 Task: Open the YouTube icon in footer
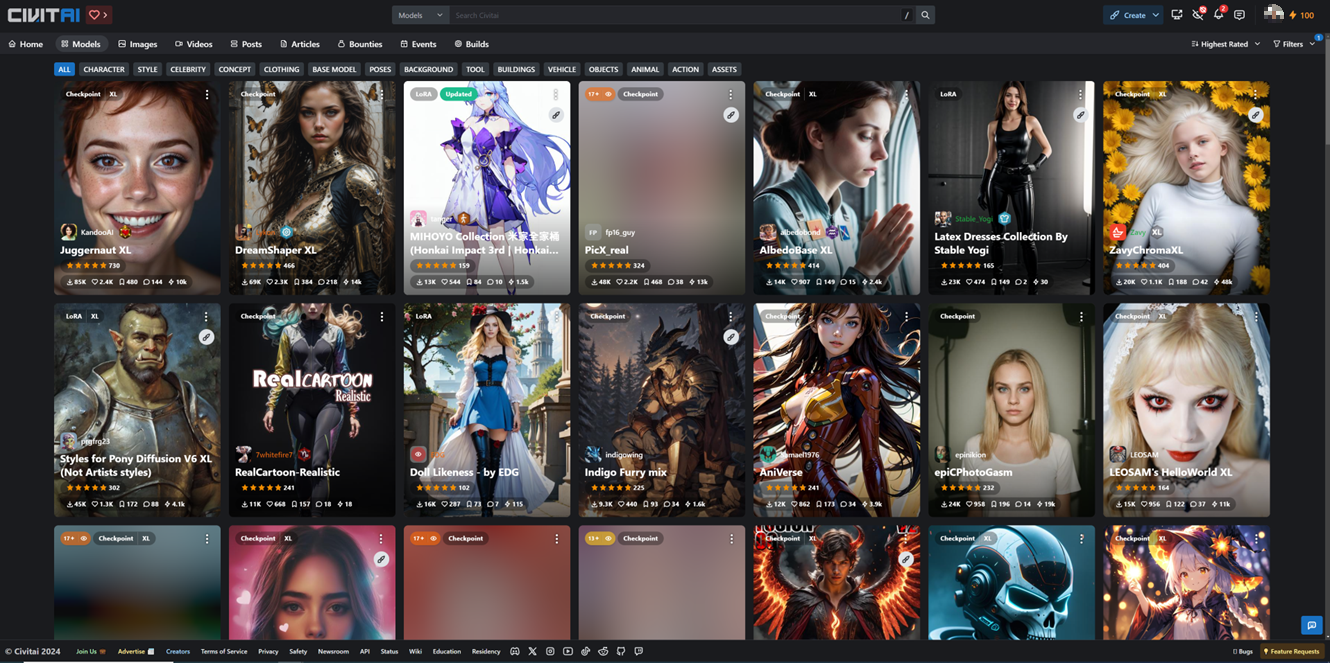pyautogui.click(x=568, y=651)
